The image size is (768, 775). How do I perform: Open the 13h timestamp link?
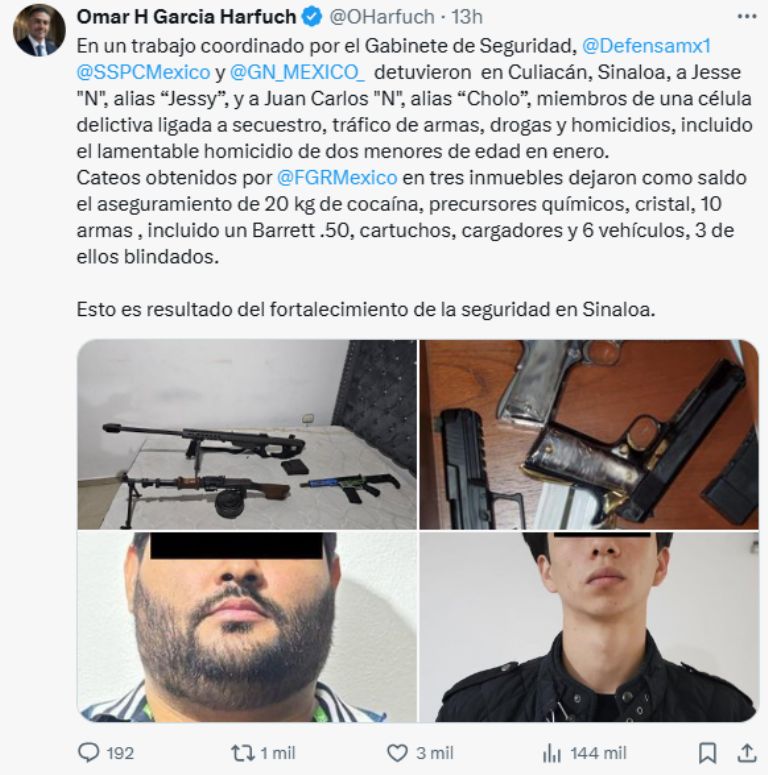click(x=467, y=17)
